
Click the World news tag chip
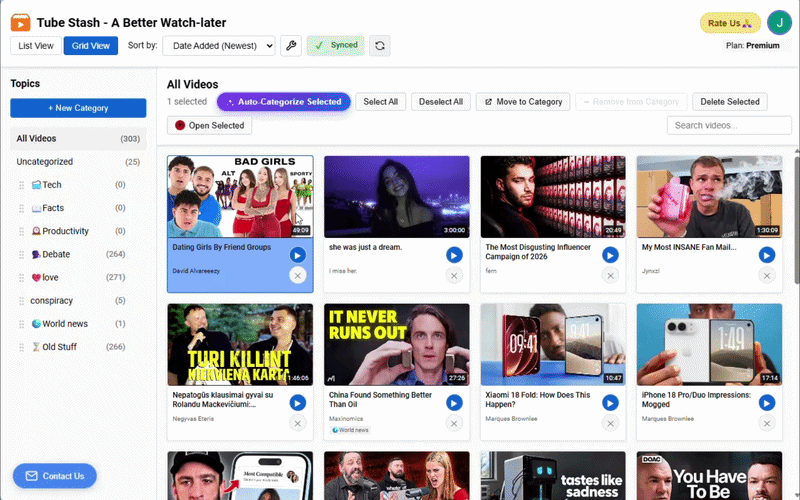pos(350,430)
